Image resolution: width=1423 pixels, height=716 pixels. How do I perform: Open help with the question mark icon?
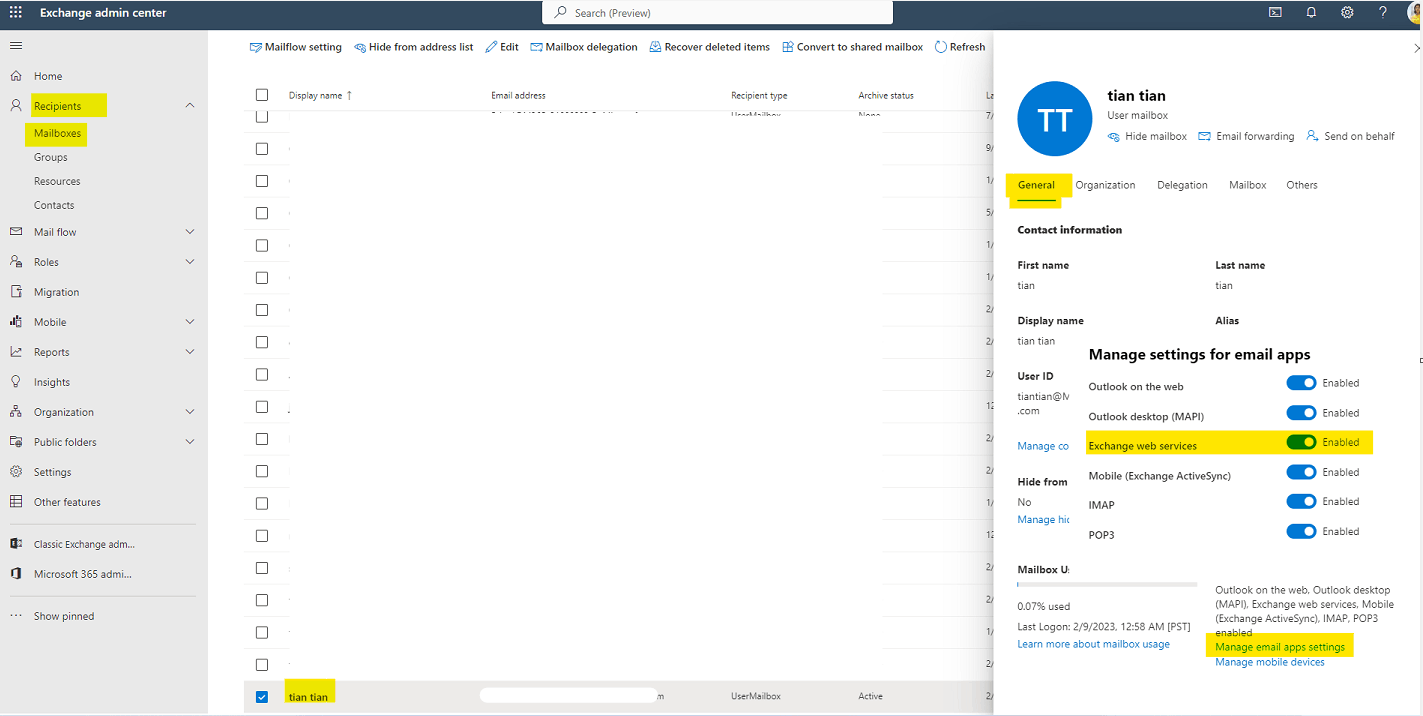click(1383, 13)
